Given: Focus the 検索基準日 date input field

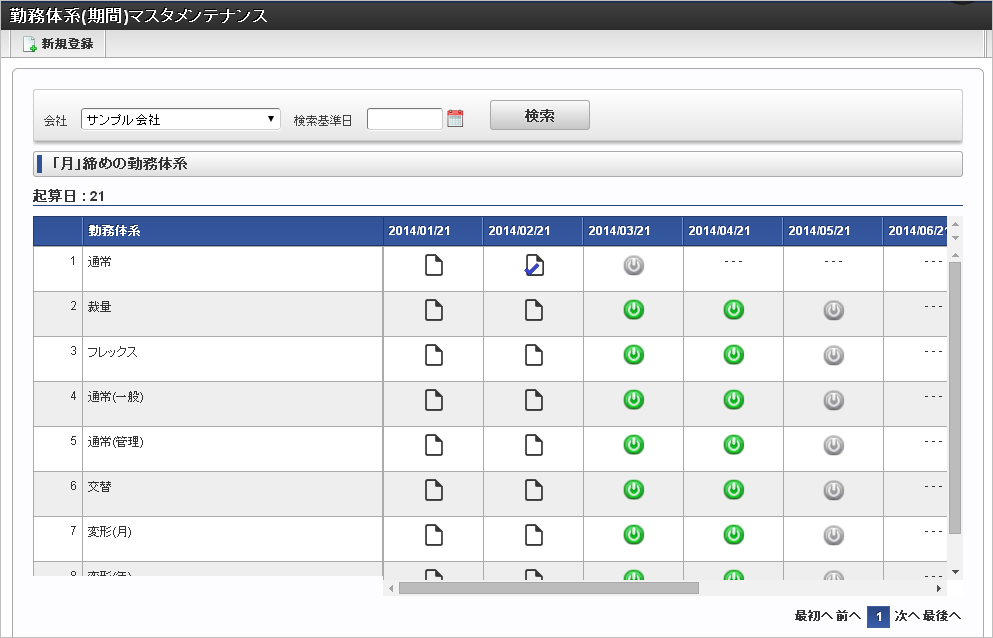Looking at the screenshot, I should click(x=405, y=119).
